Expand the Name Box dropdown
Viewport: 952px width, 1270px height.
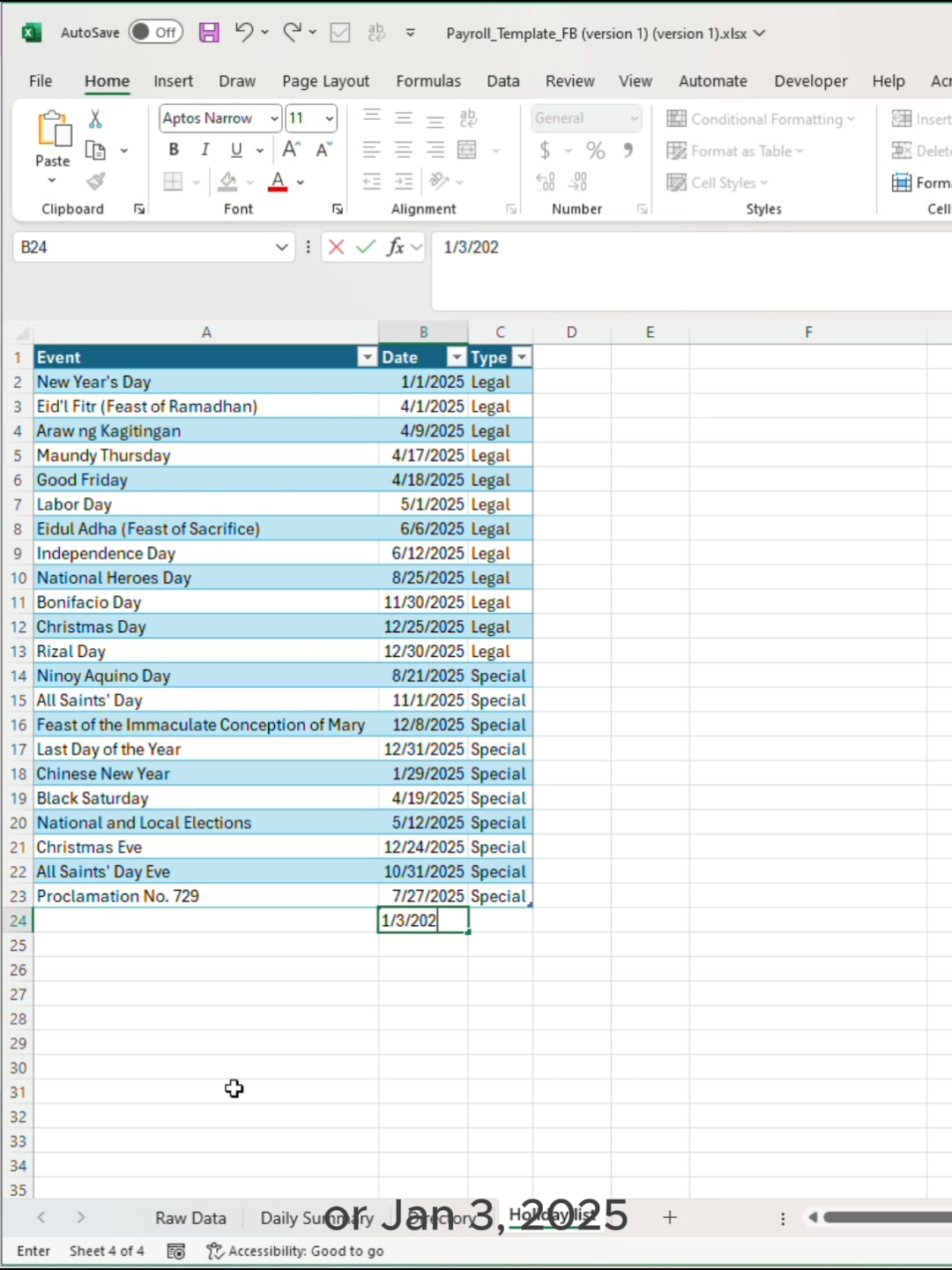point(281,247)
